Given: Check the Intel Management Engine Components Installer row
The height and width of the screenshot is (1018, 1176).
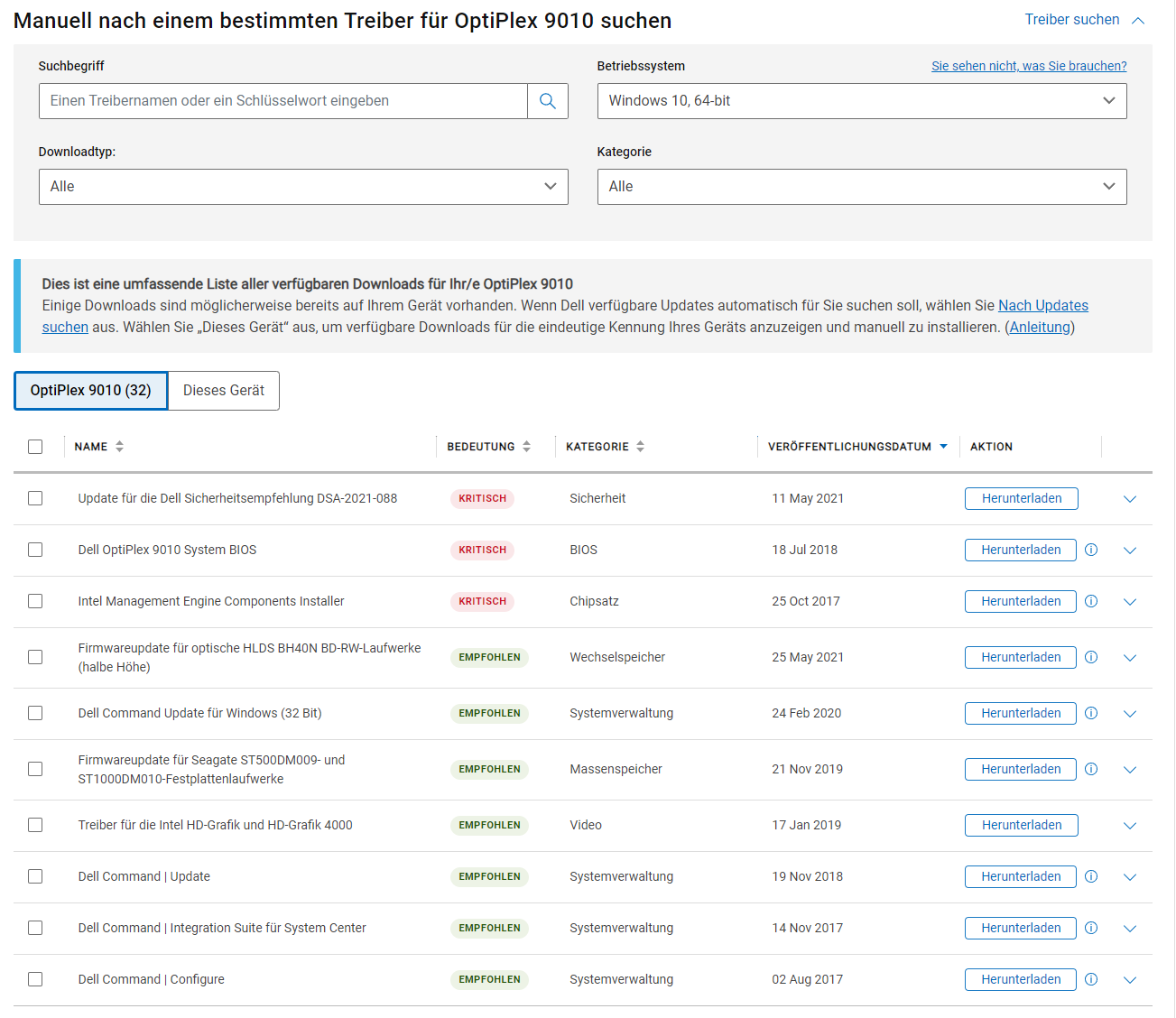Looking at the screenshot, I should 35,601.
